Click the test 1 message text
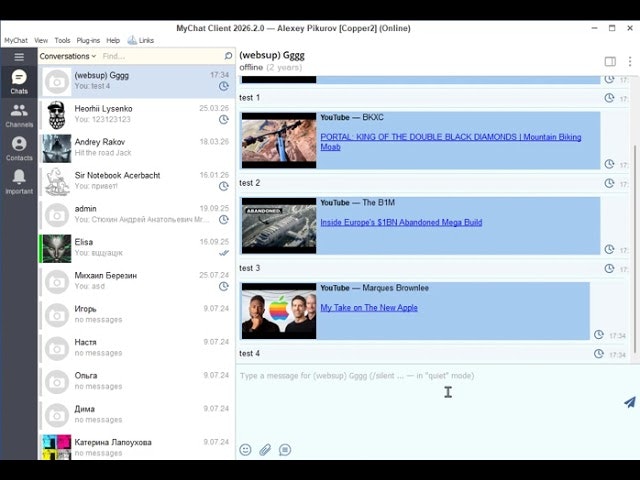The width and height of the screenshot is (640, 480). (x=249, y=98)
